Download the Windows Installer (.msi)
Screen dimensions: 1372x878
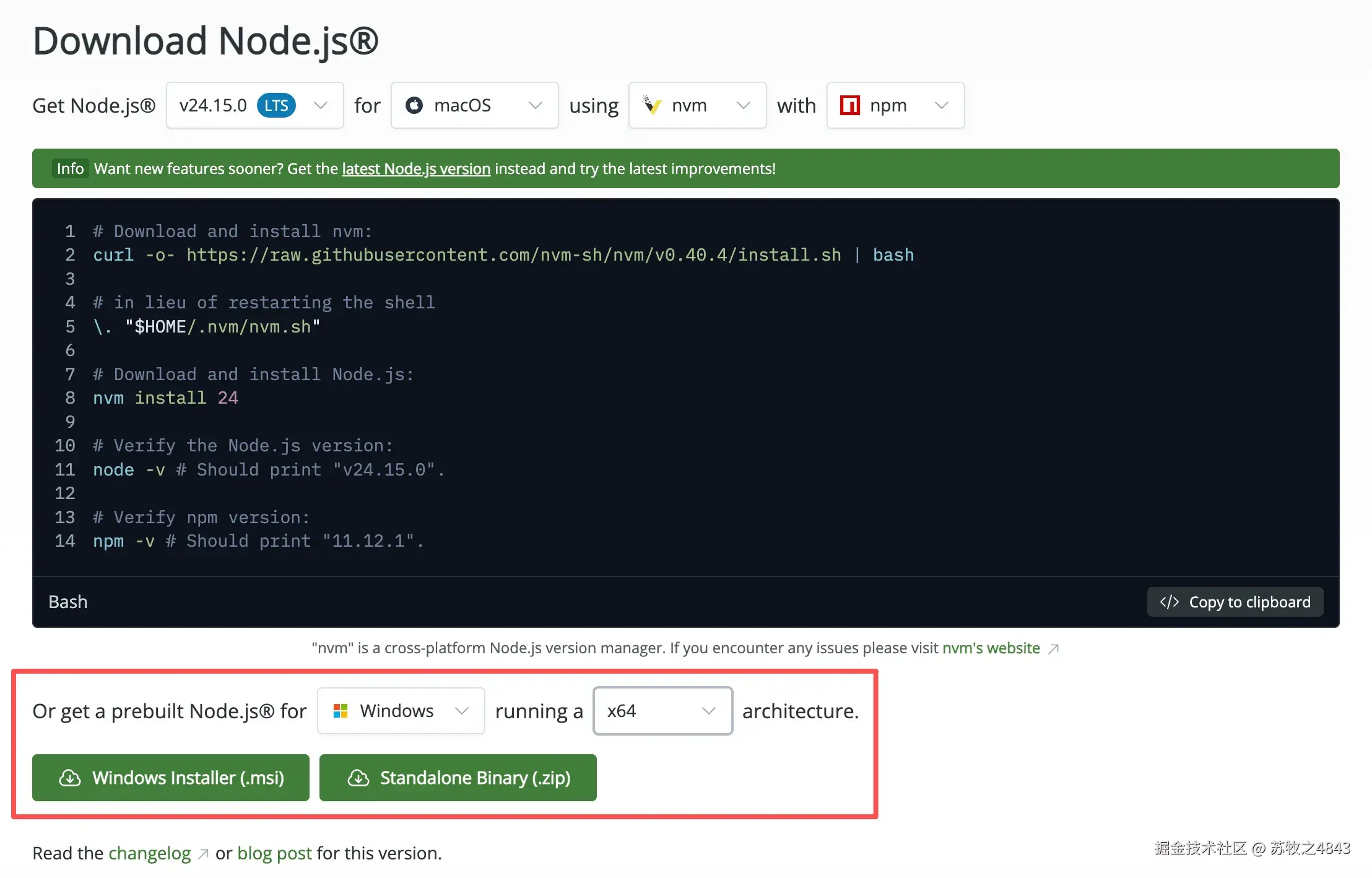click(x=171, y=778)
